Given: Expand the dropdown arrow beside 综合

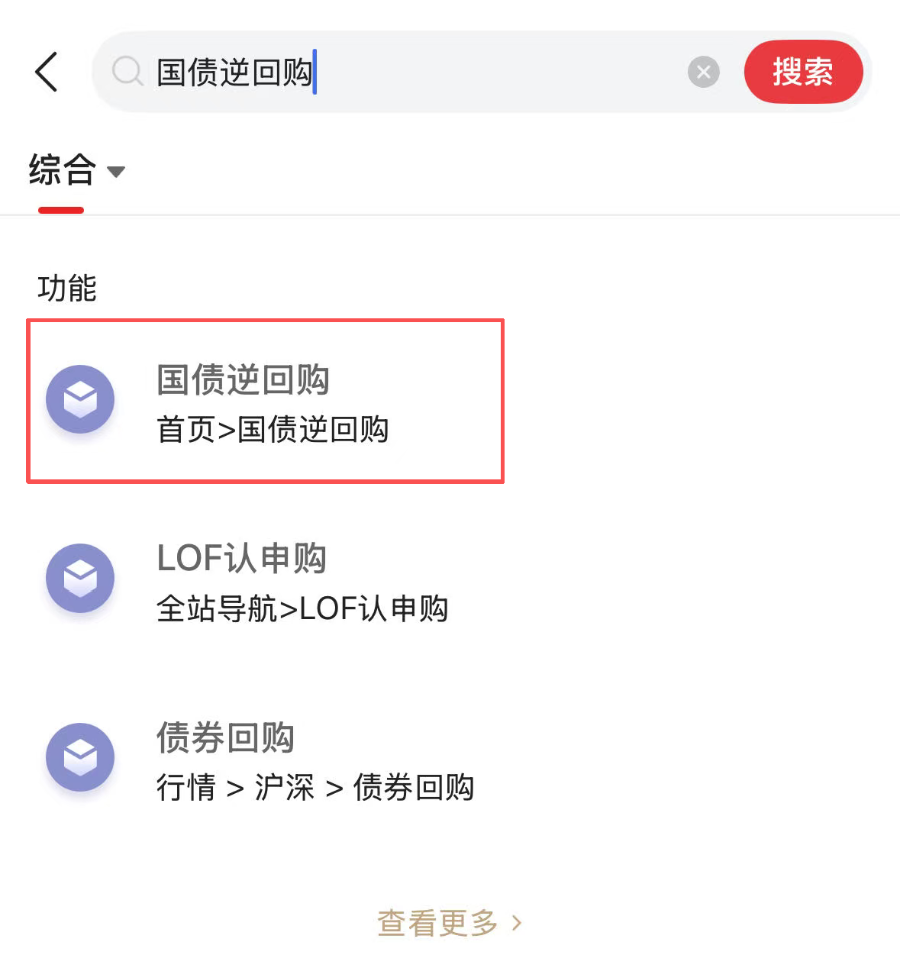Looking at the screenshot, I should point(116,172).
